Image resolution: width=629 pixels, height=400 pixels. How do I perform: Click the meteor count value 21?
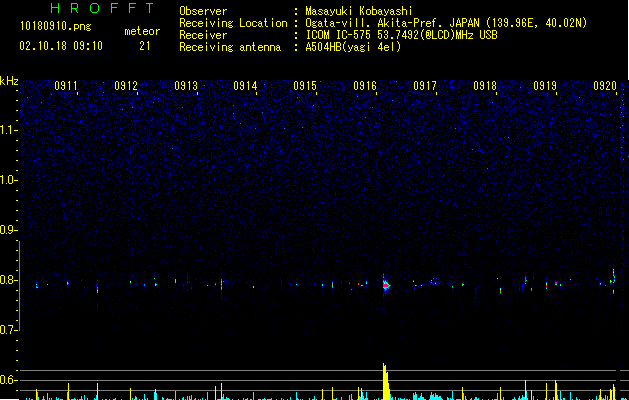[x=145, y=46]
